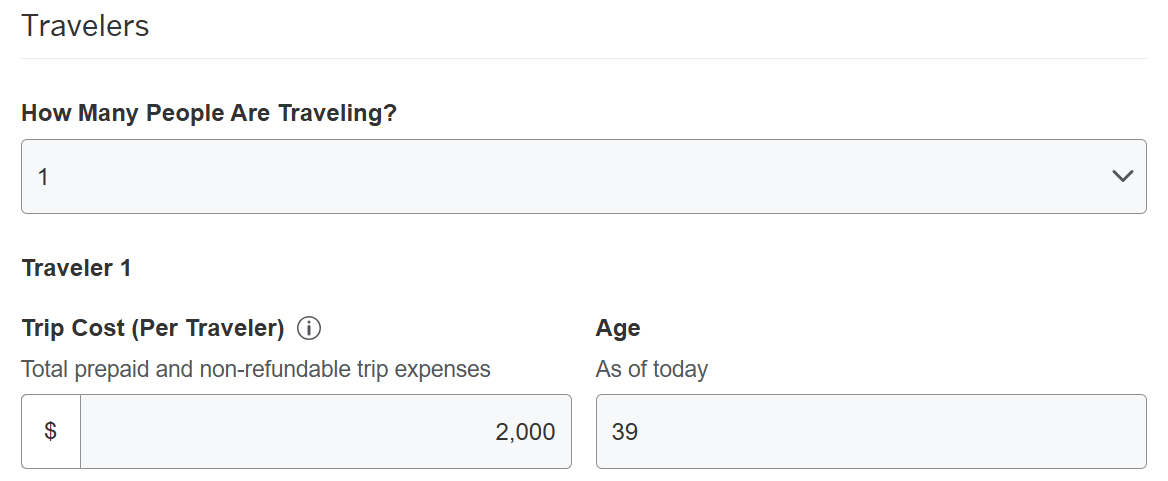
Task: Click the middle of the travelers count dropdown
Action: [x=583, y=176]
